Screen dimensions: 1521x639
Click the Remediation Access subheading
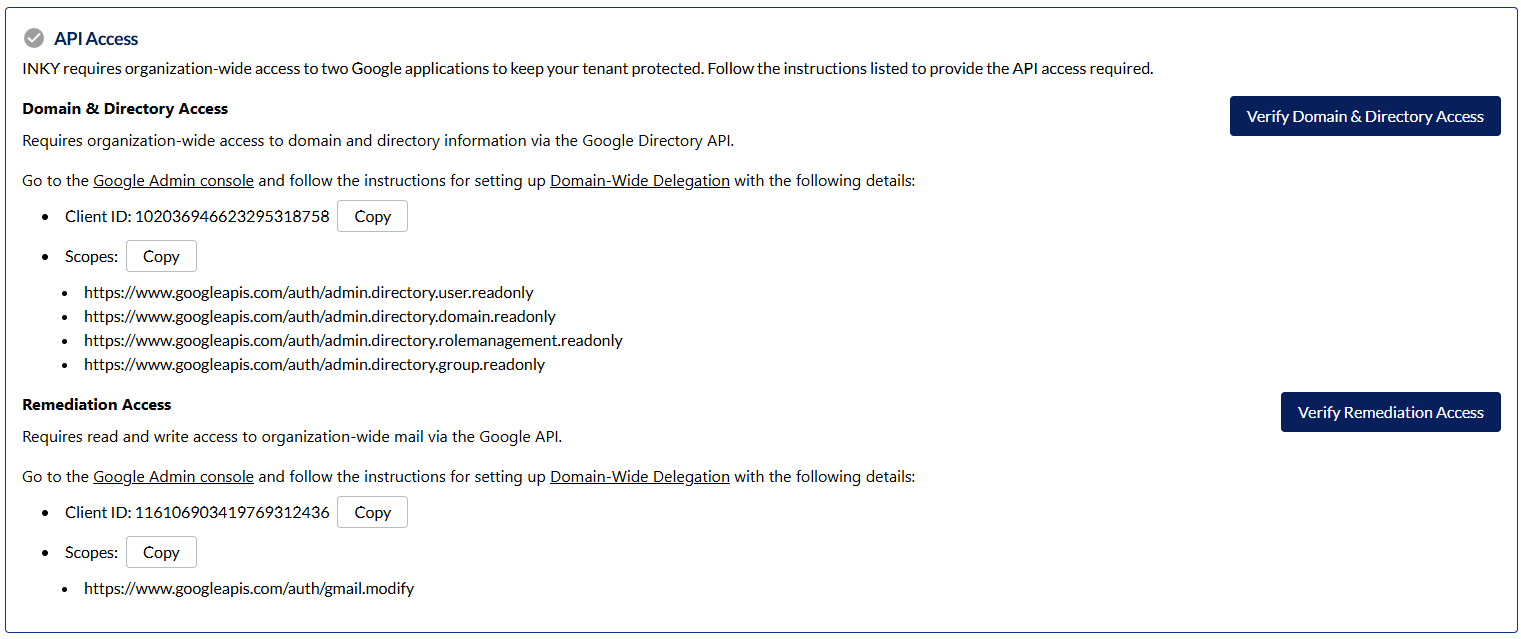pyautogui.click(x=97, y=405)
